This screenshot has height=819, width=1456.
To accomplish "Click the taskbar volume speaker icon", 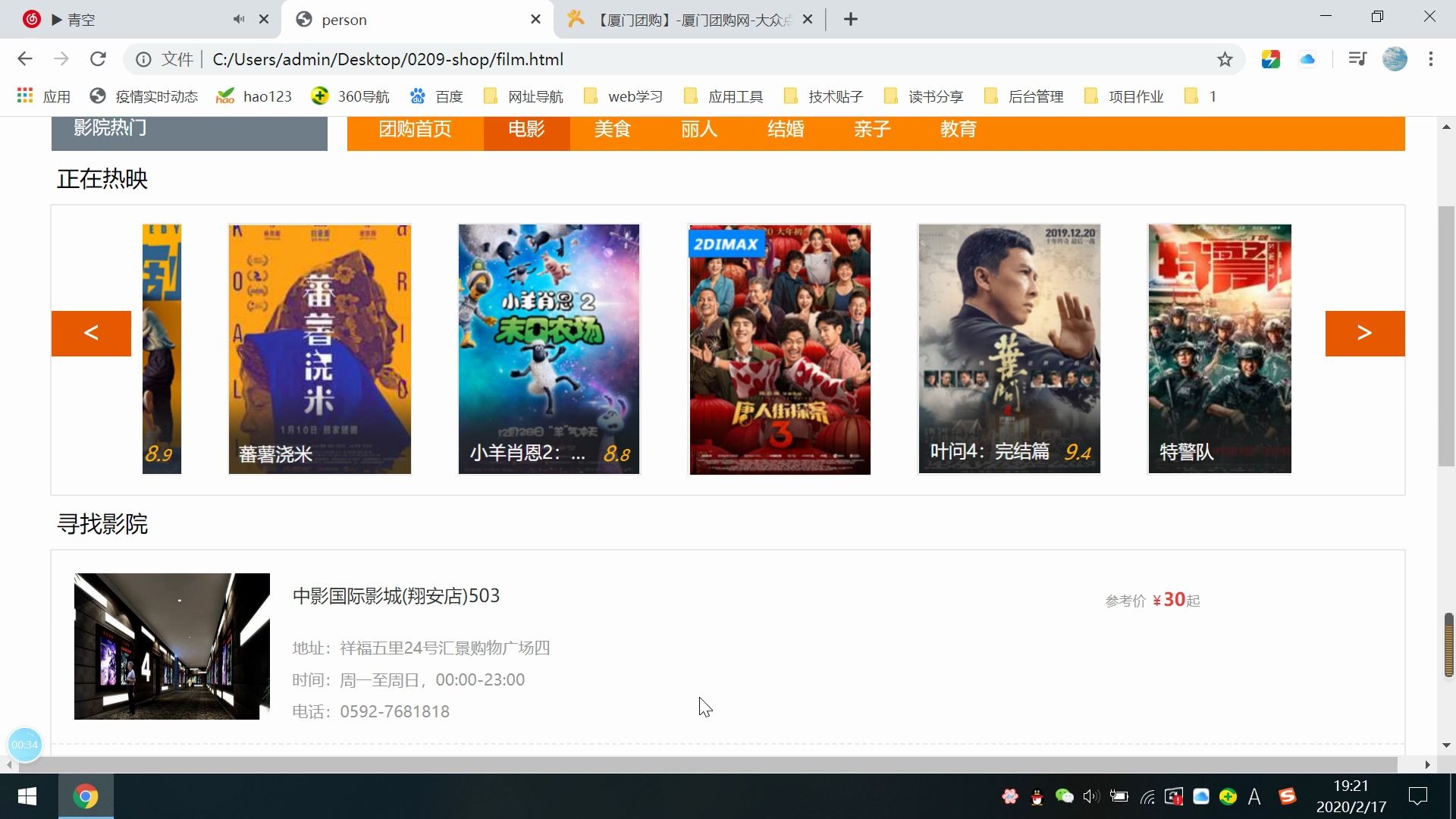I will pos(1091,796).
